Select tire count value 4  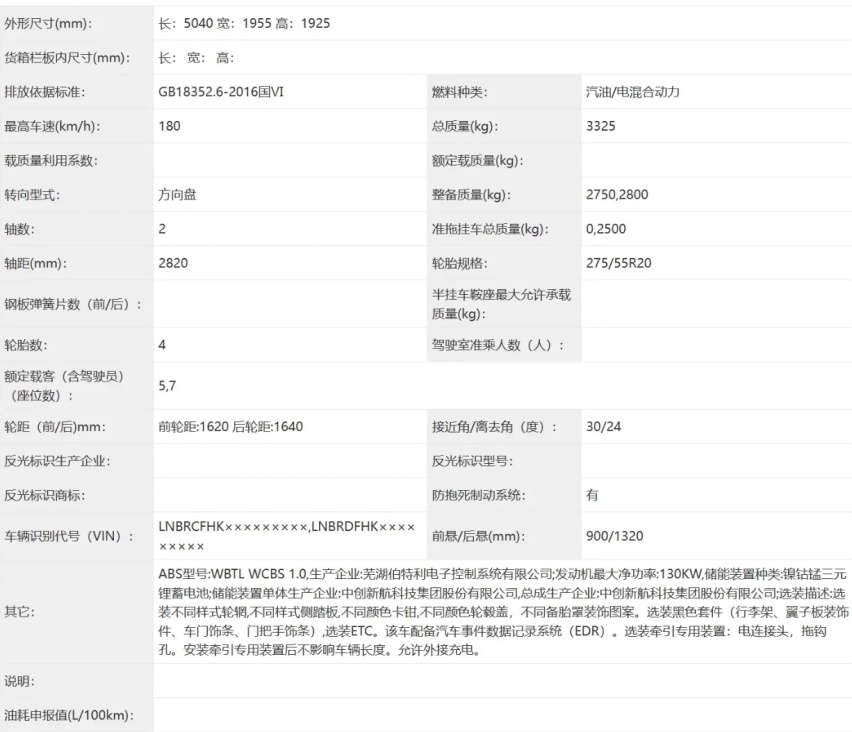(162, 345)
